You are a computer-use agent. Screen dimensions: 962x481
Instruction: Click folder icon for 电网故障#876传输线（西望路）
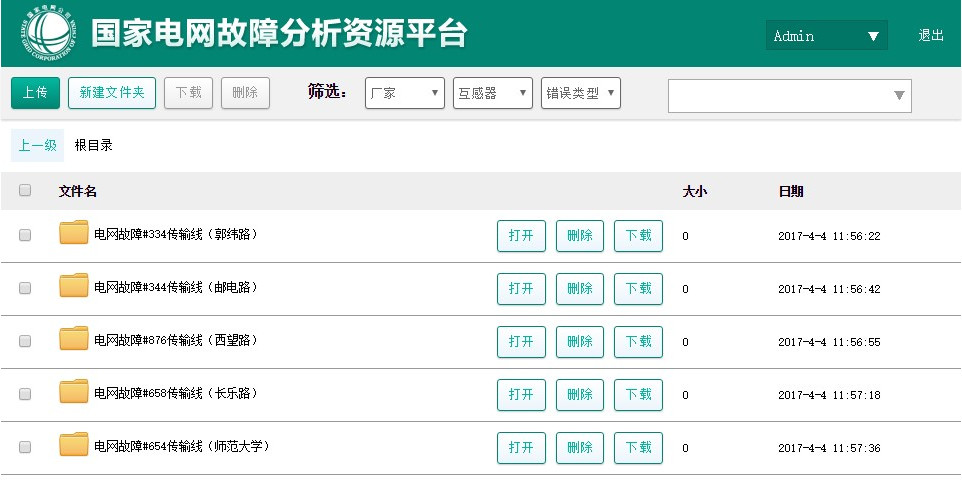click(74, 340)
